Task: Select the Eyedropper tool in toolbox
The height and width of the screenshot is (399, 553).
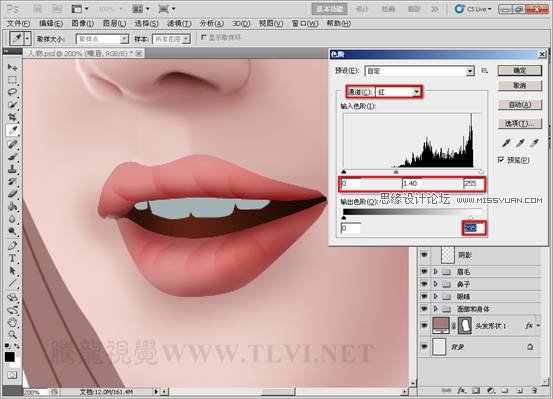Action: 12,130
